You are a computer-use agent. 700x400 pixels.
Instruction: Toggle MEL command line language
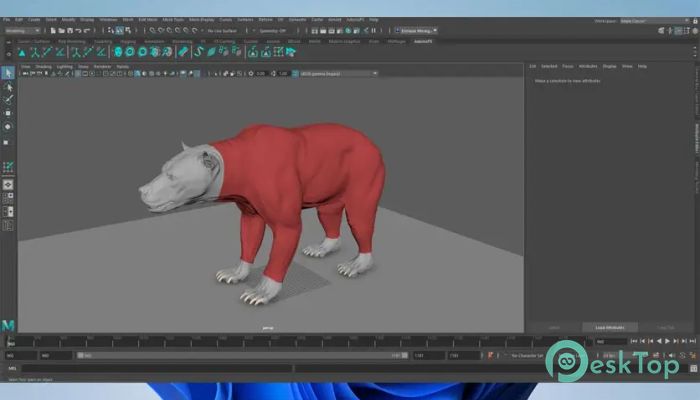click(12, 368)
